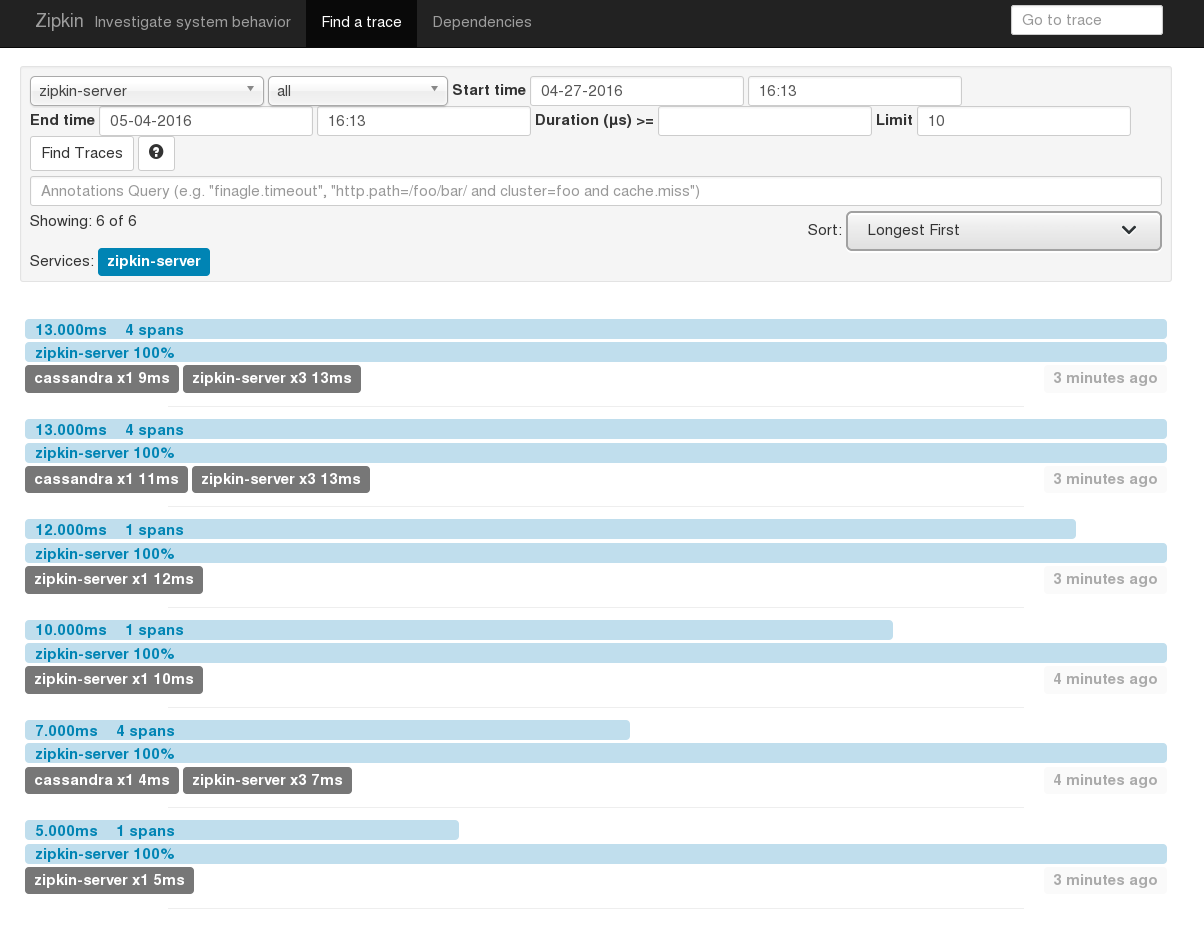Screen dimensions: 1204x946
Task: Open the zipkin-server service dropdown
Action: tap(146, 90)
